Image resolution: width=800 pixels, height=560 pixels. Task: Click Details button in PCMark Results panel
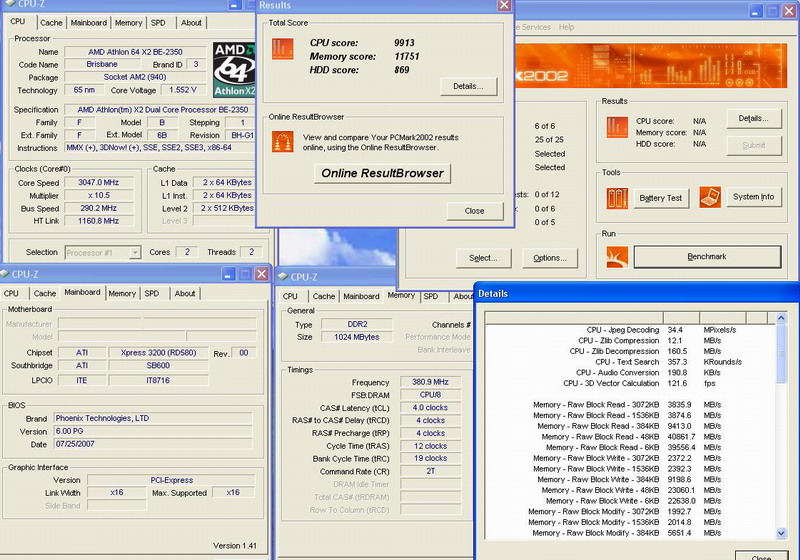pyautogui.click(x=754, y=118)
